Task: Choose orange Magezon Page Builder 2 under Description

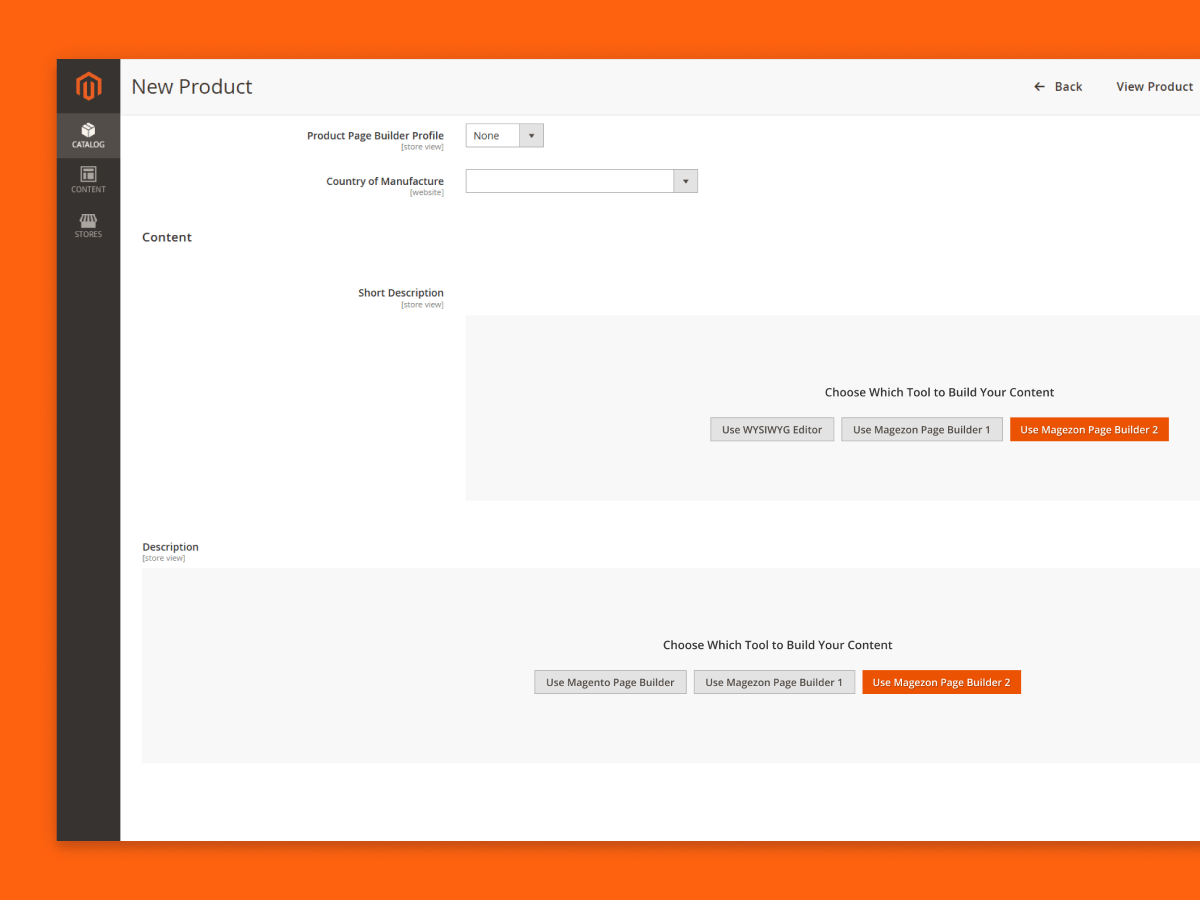Action: click(941, 683)
